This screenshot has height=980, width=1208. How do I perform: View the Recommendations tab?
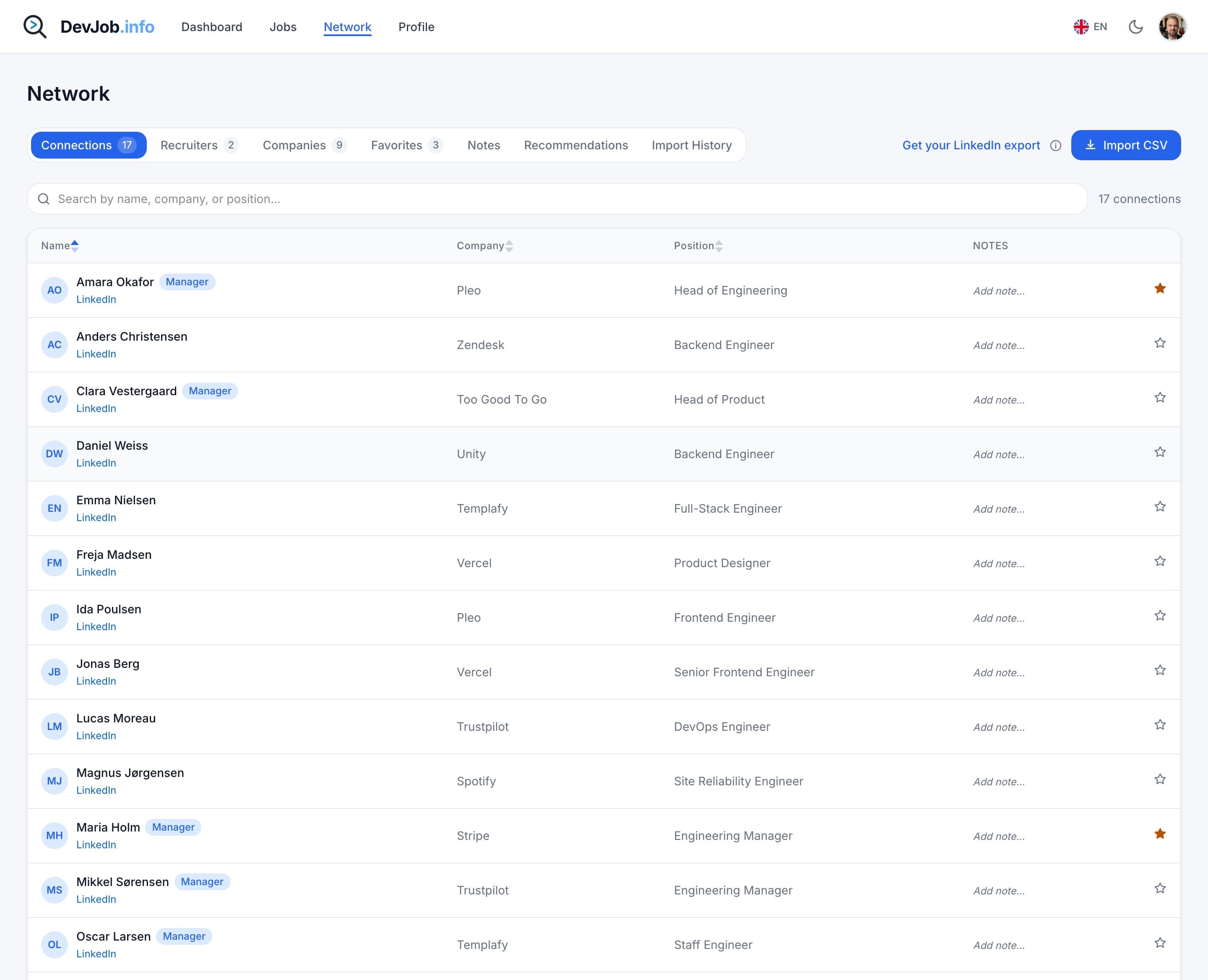coord(576,145)
